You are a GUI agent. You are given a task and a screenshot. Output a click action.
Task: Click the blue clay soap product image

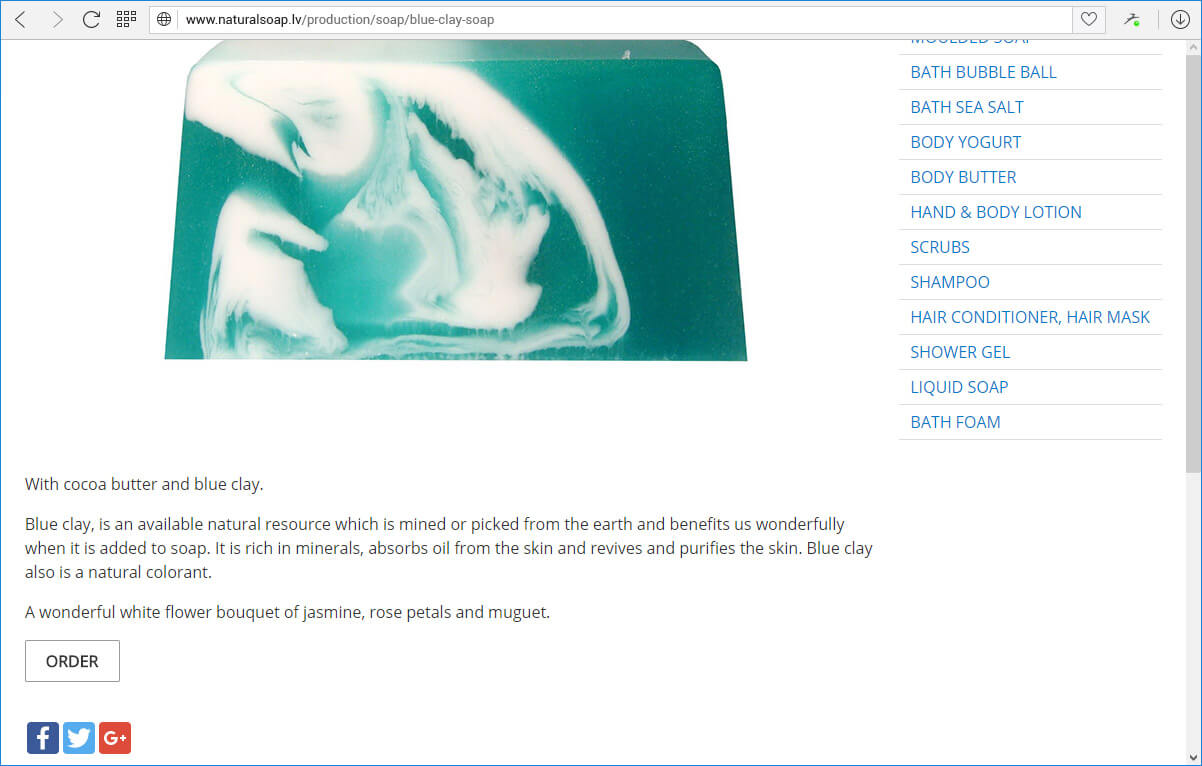point(455,200)
